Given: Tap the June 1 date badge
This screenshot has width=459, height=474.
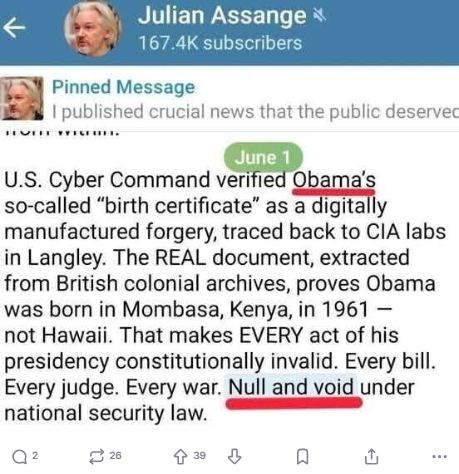Looking at the screenshot, I should coord(263,157).
